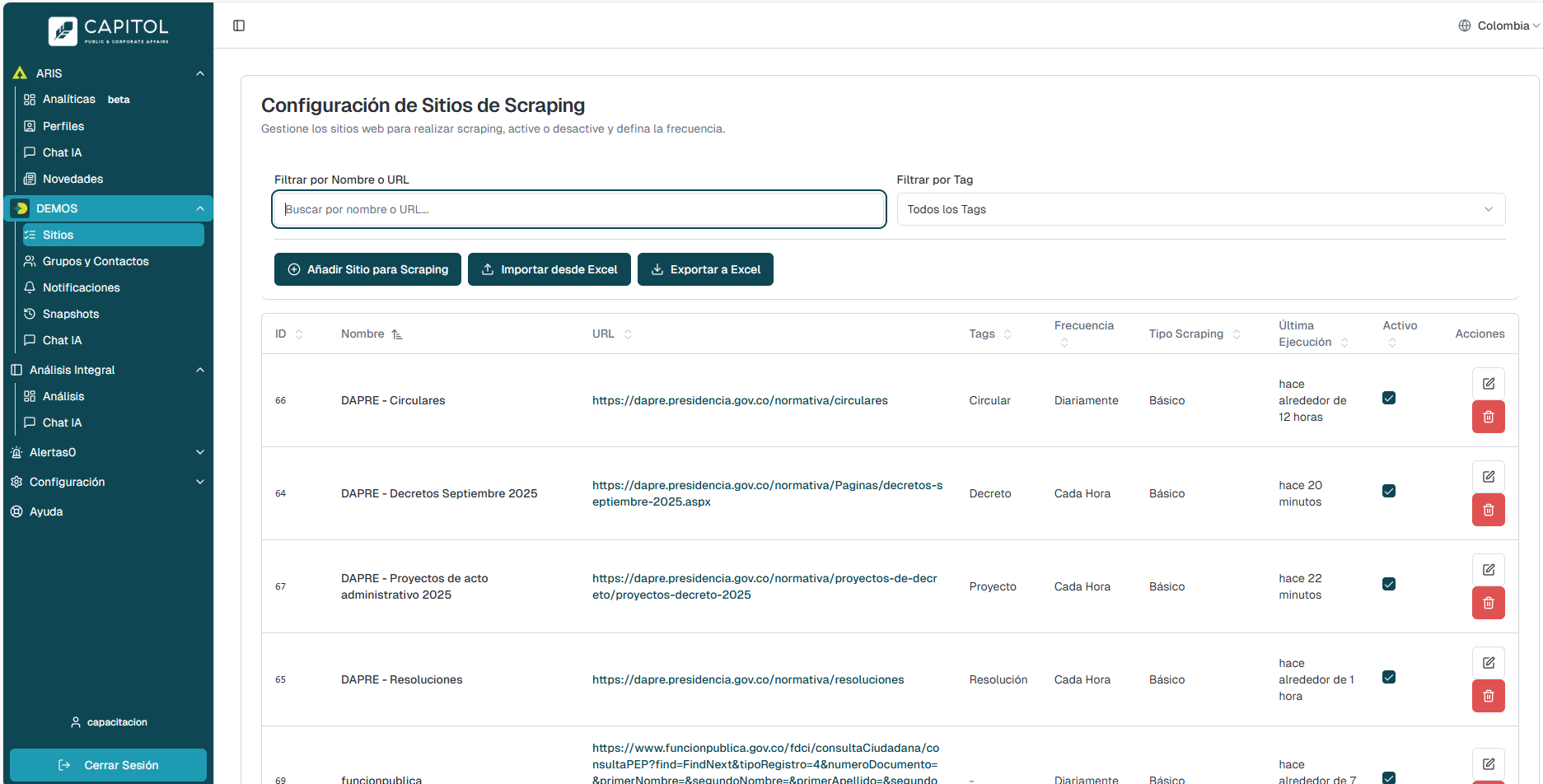1543x784 pixels.
Task: Click the sort icon beside Nombre header
Action: [397, 334]
